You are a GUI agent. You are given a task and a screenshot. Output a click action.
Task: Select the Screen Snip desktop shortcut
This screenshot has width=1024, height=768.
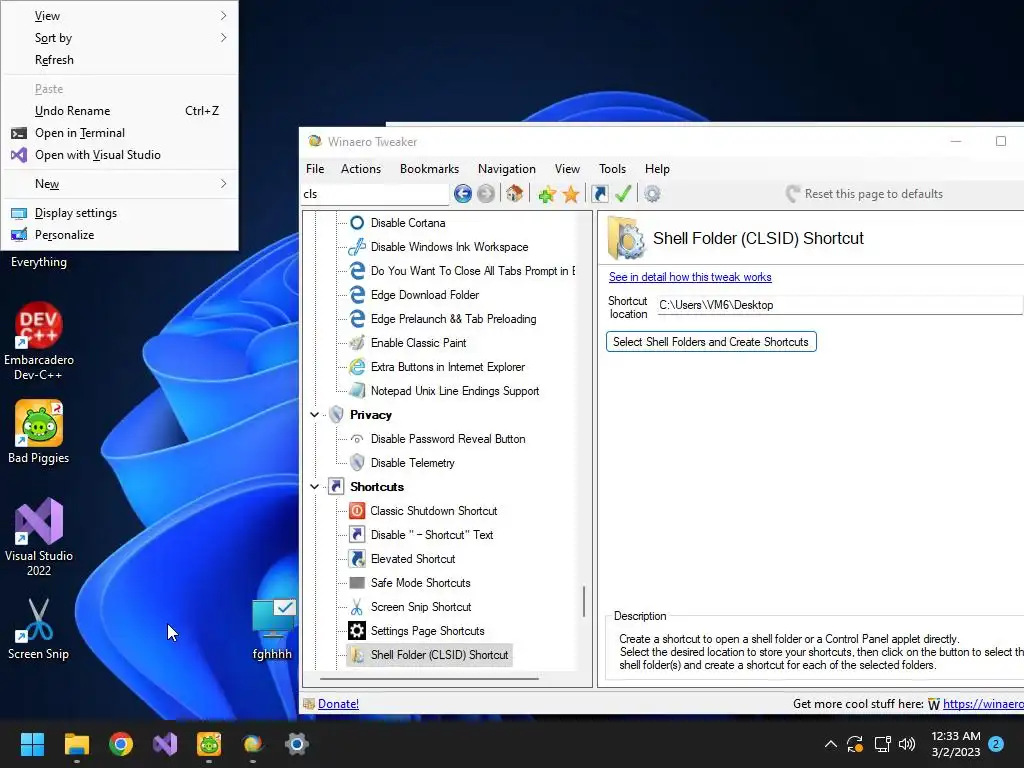pyautogui.click(x=39, y=629)
